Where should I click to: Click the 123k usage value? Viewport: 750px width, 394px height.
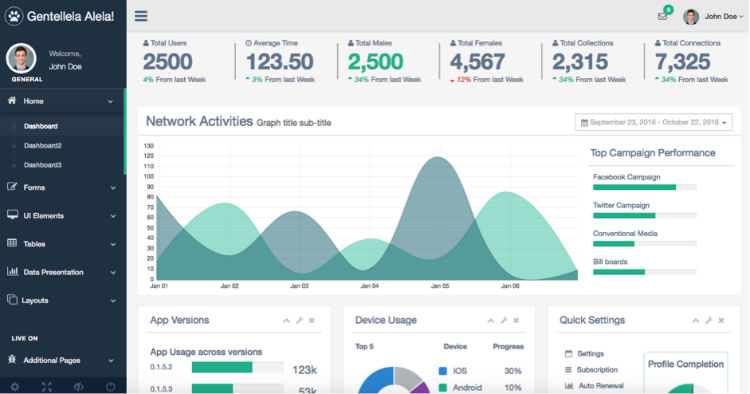[x=305, y=370]
